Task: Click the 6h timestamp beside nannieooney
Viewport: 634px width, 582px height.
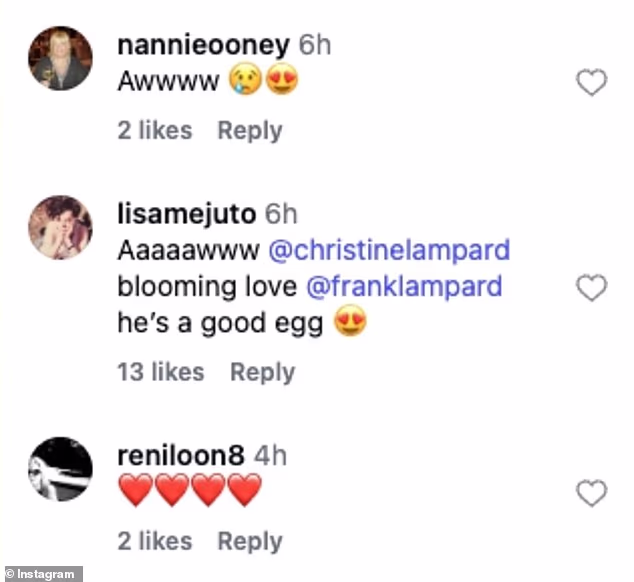Action: click(315, 45)
